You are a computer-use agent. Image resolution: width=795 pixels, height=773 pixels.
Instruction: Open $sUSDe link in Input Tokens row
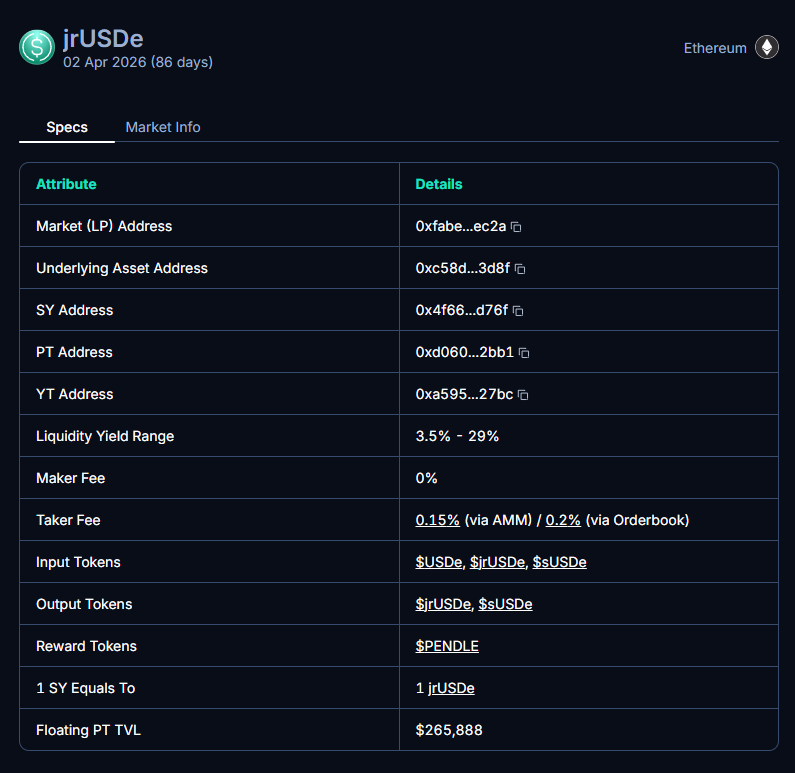559,562
